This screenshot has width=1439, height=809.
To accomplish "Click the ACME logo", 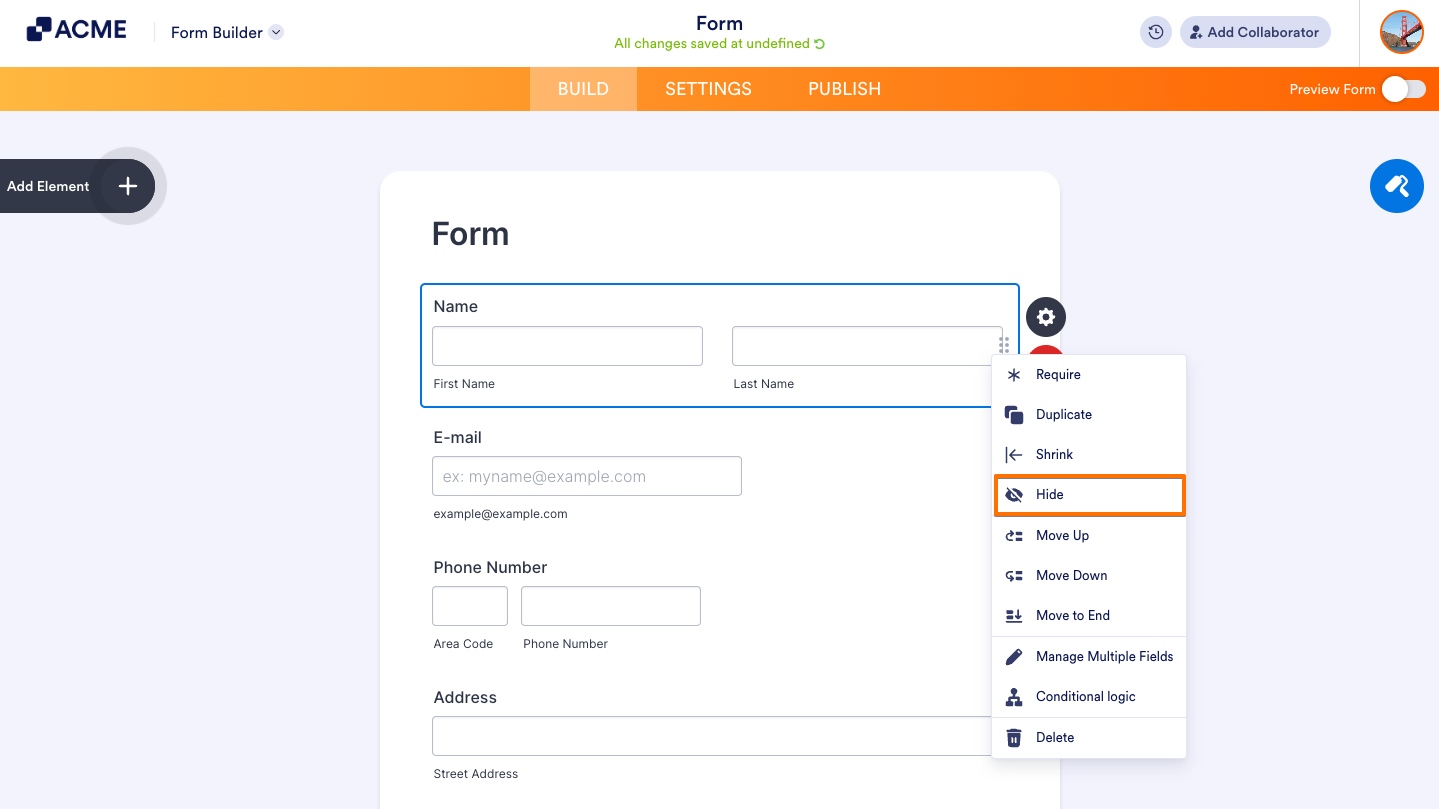I will (x=75, y=29).
